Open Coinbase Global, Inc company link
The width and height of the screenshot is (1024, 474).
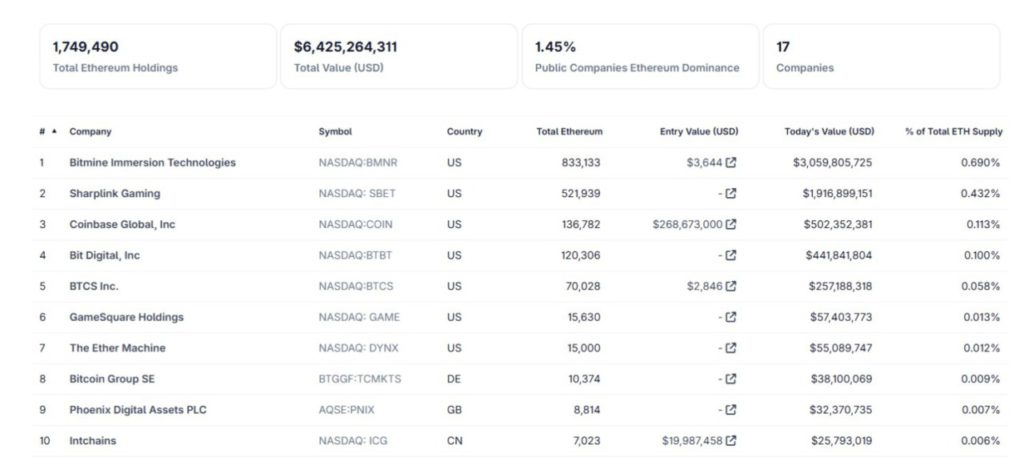[x=122, y=224]
